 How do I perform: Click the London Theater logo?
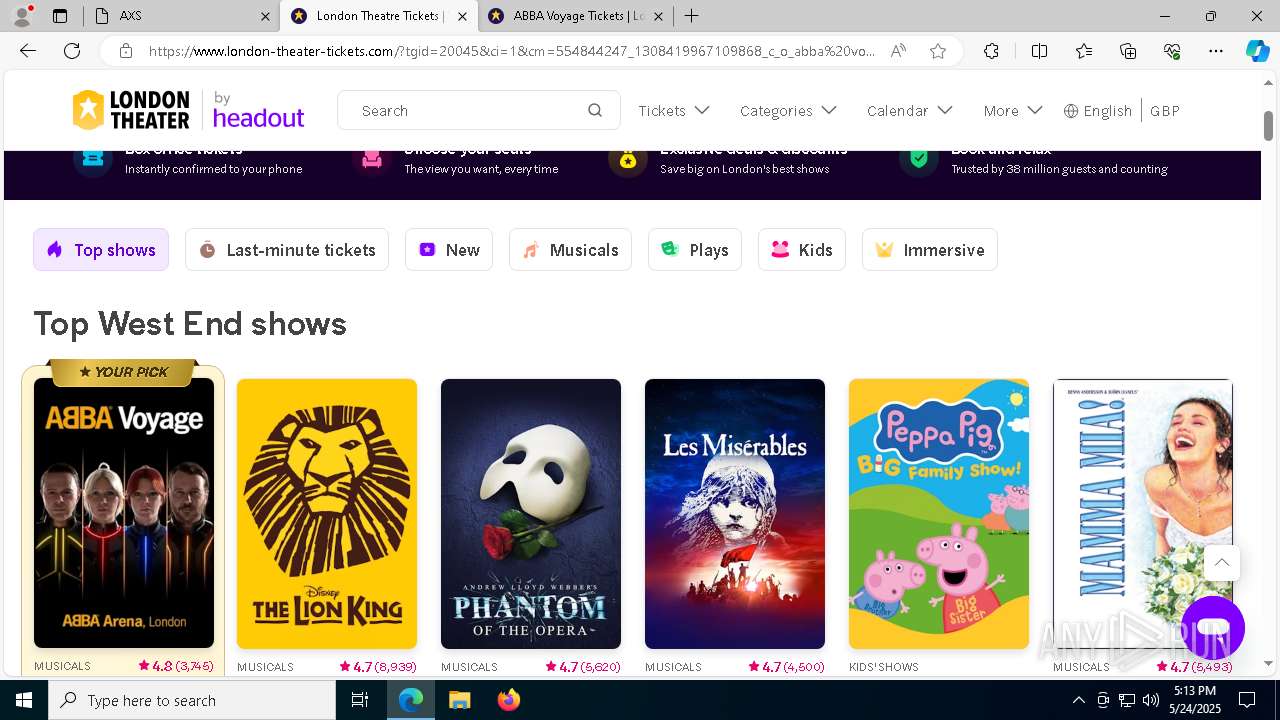(131, 110)
